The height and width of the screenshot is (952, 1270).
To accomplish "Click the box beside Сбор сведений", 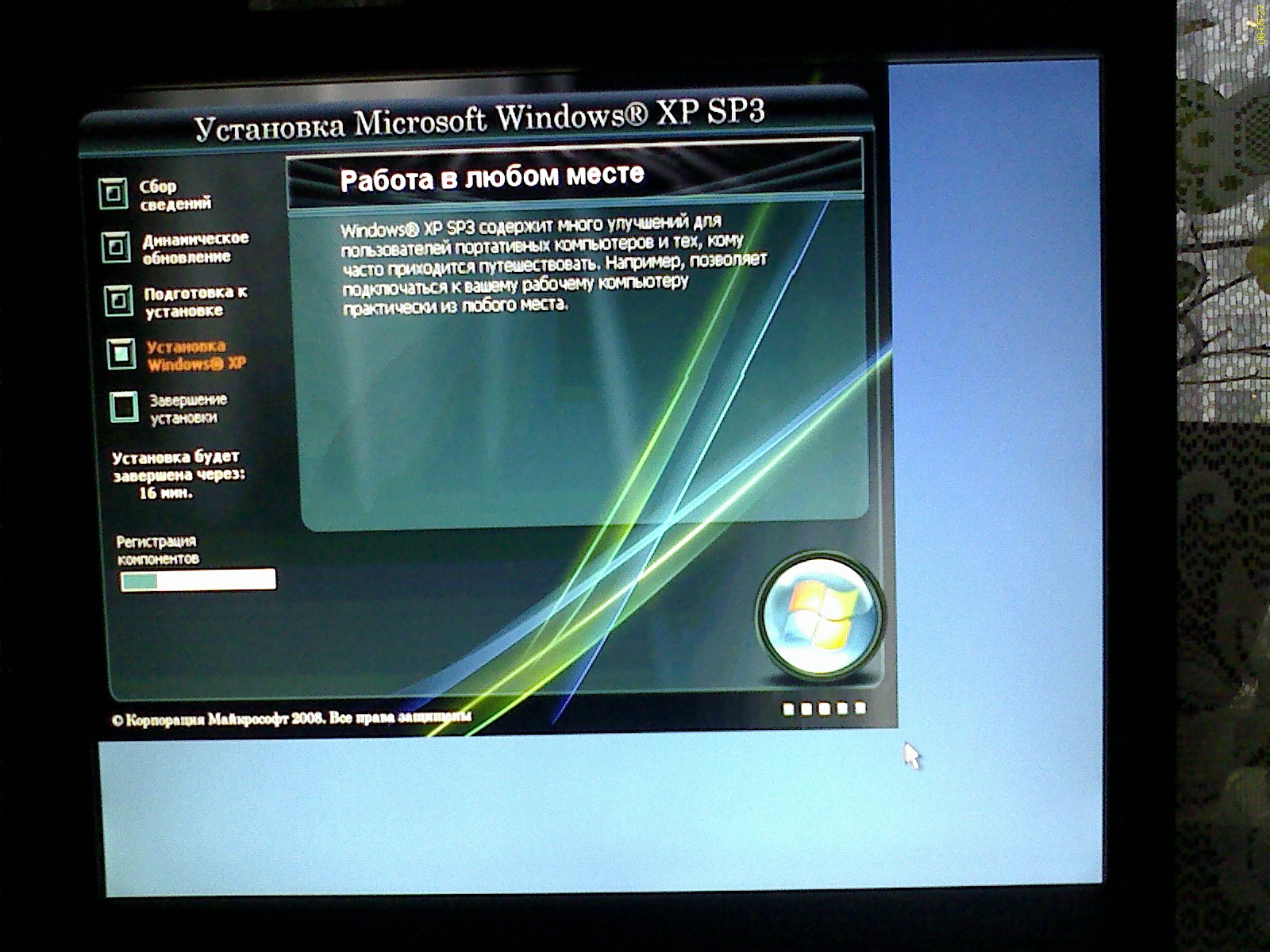I will (x=113, y=193).
